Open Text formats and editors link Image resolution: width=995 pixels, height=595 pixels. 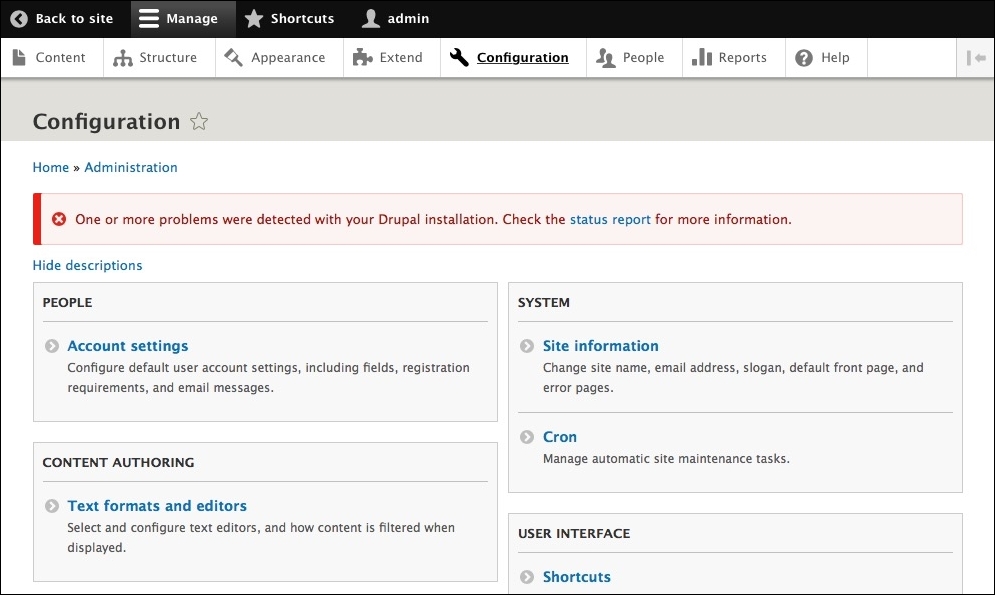tap(157, 506)
